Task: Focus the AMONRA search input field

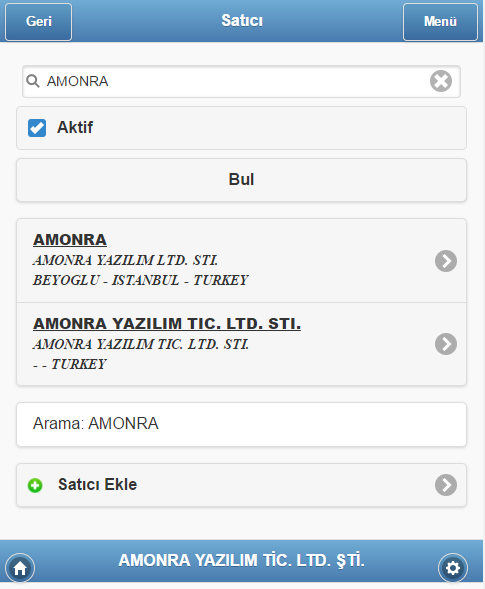Action: (242, 81)
